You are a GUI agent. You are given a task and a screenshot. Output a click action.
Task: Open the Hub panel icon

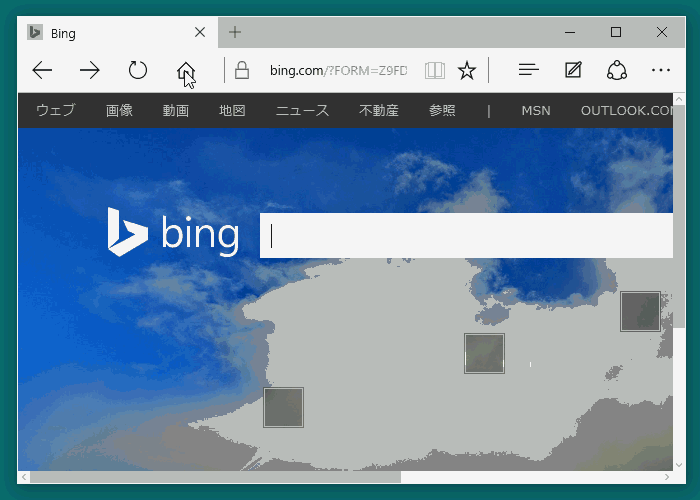pos(529,70)
